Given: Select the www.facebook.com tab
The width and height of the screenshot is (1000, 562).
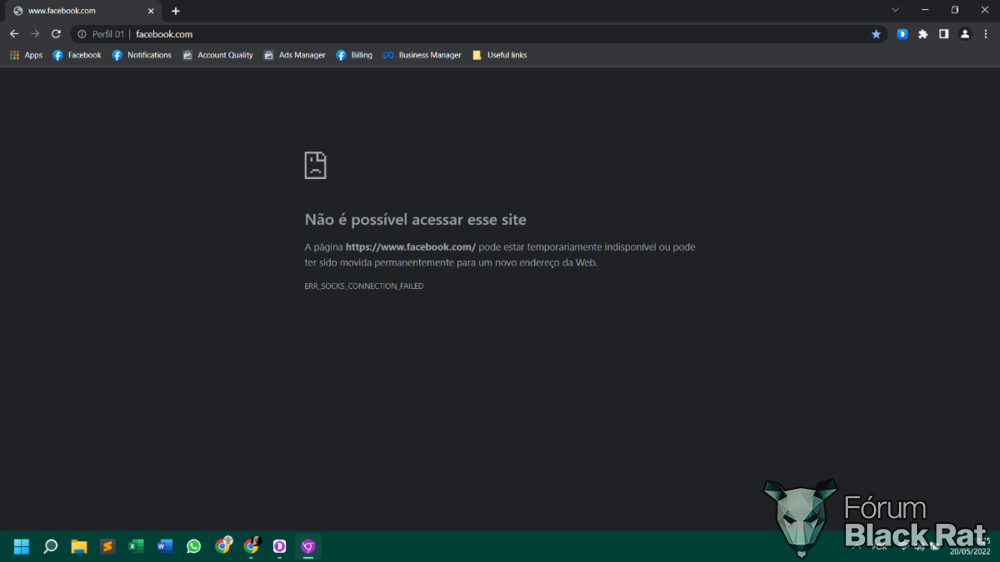Looking at the screenshot, I should pyautogui.click(x=83, y=11).
